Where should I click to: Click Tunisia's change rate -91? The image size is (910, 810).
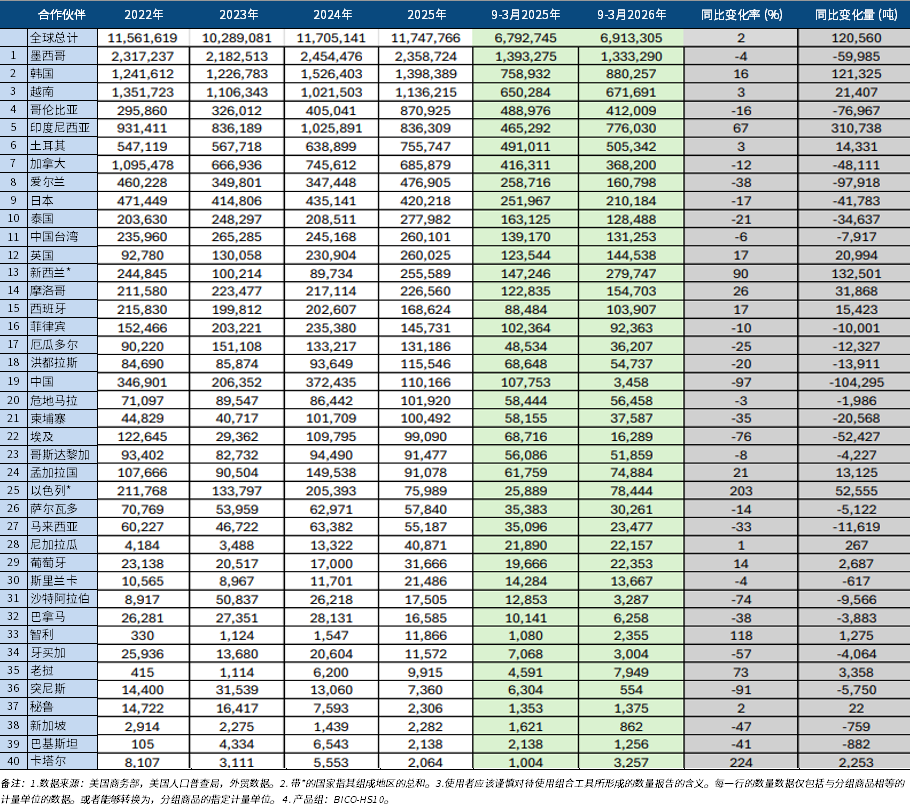[741, 690]
